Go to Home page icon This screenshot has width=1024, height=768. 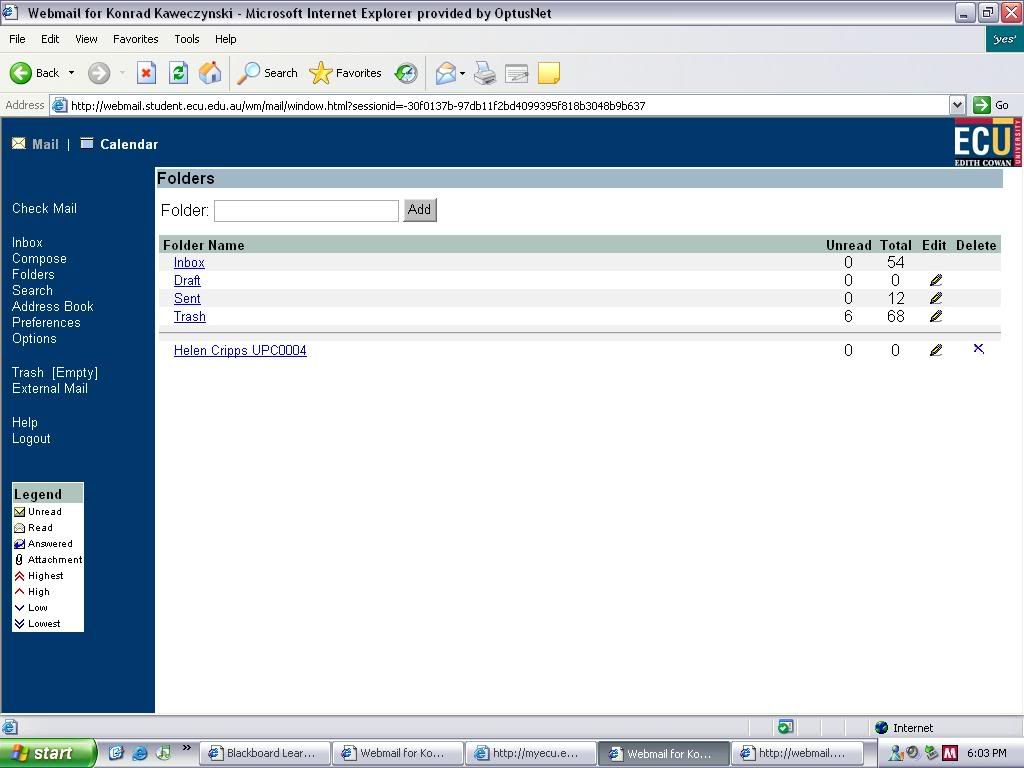210,73
